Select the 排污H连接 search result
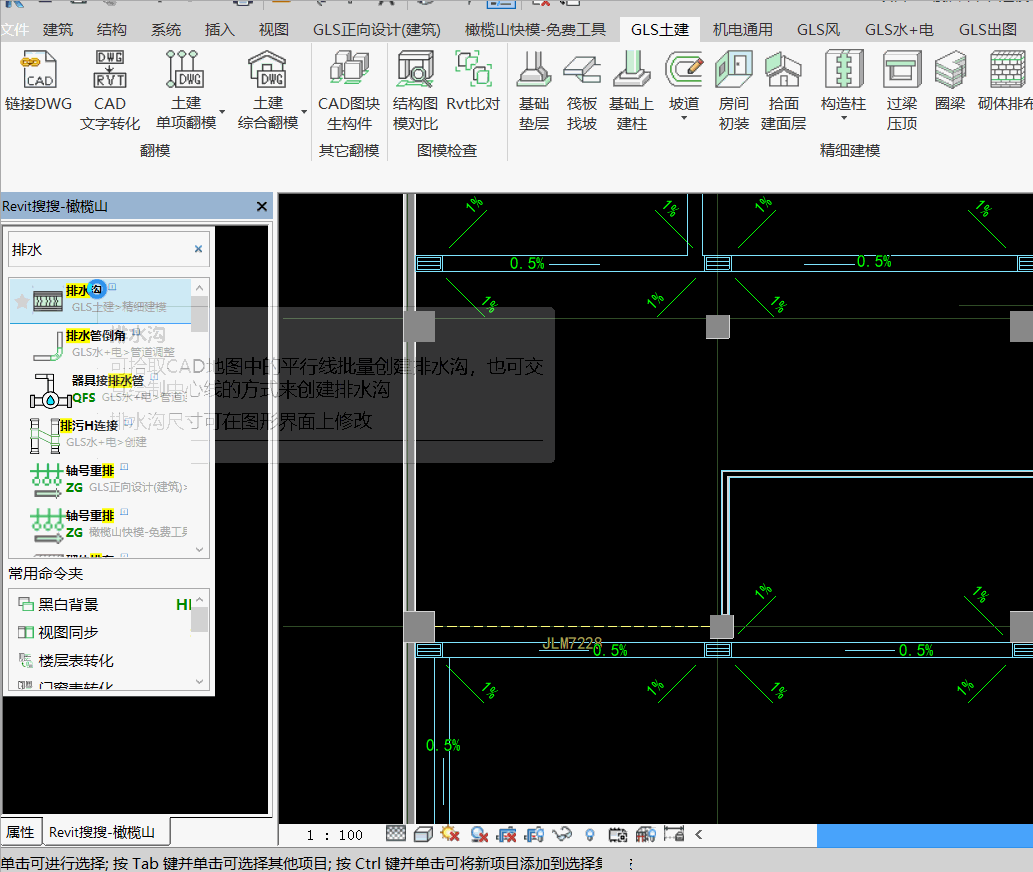The height and width of the screenshot is (872, 1033). click(101, 434)
